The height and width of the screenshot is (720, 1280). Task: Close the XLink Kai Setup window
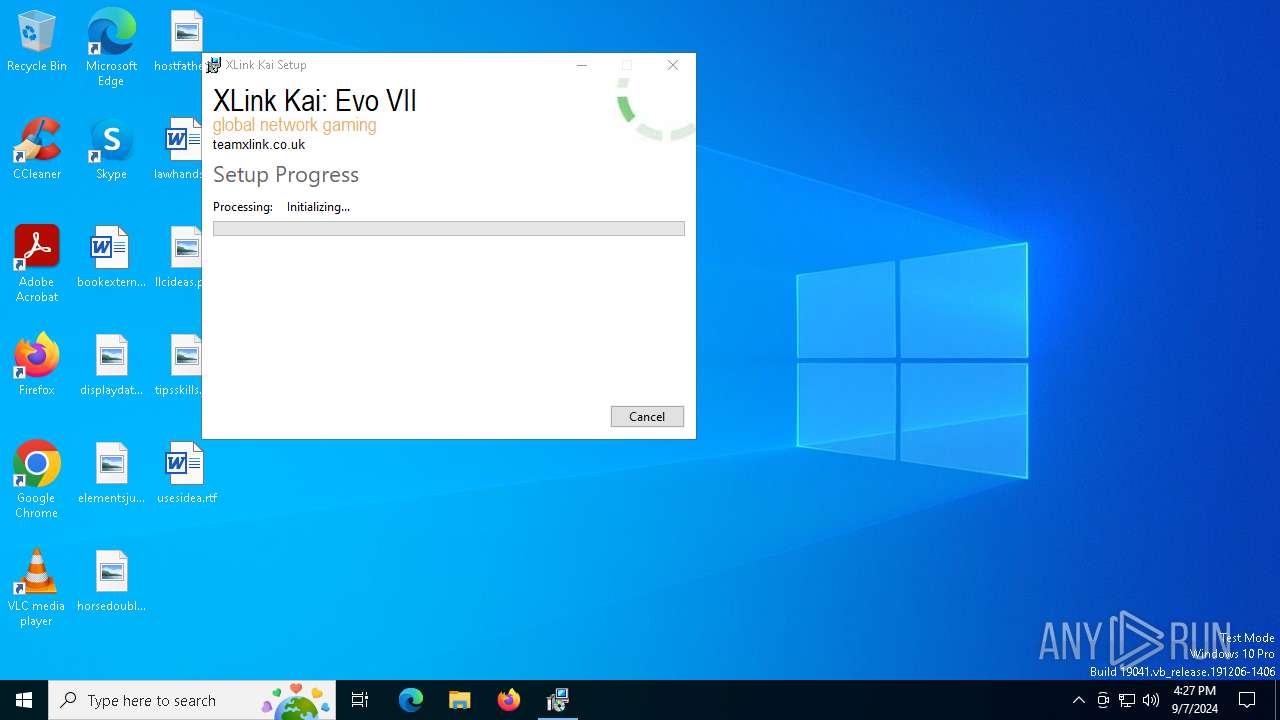[673, 65]
